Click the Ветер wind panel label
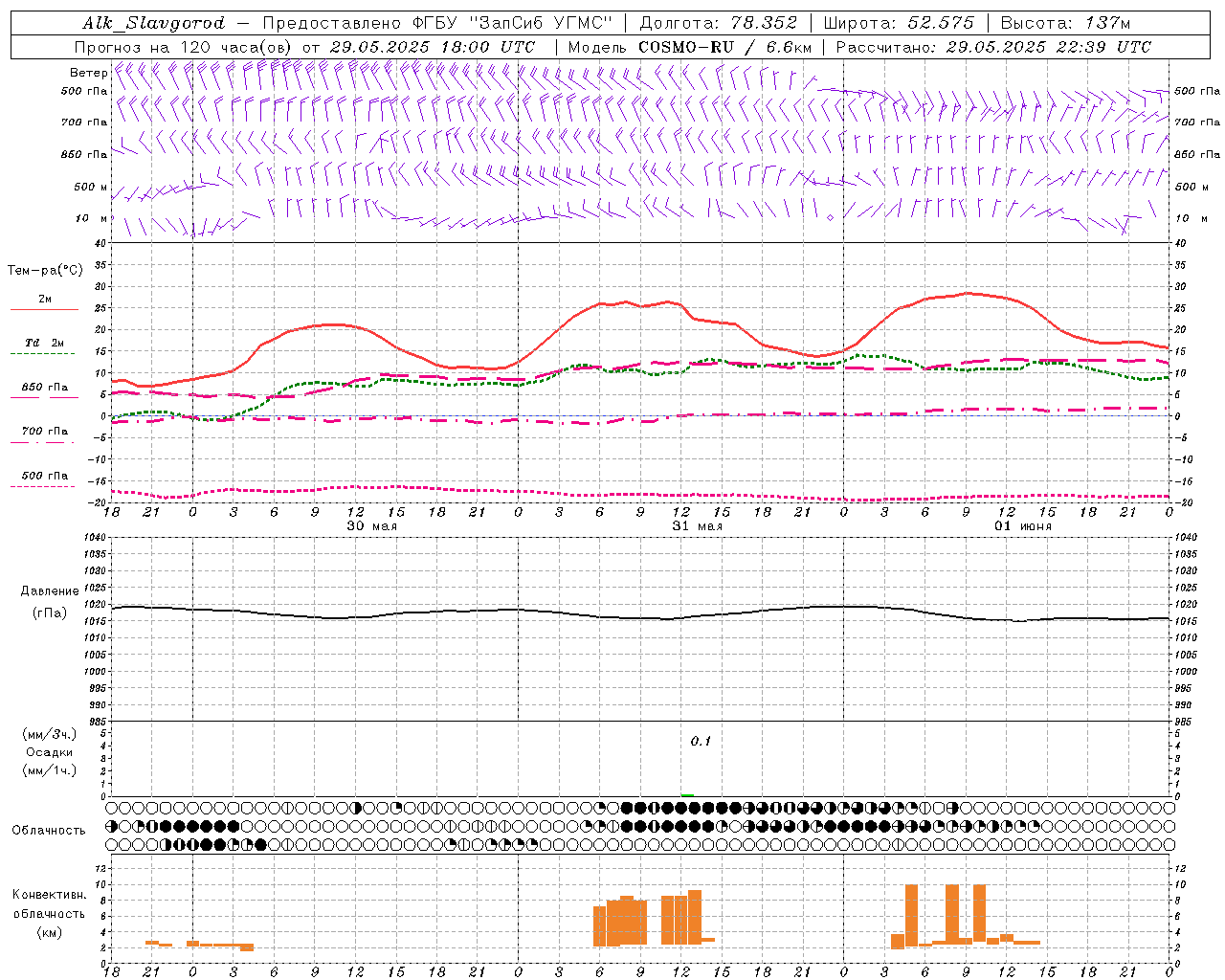 [88, 73]
